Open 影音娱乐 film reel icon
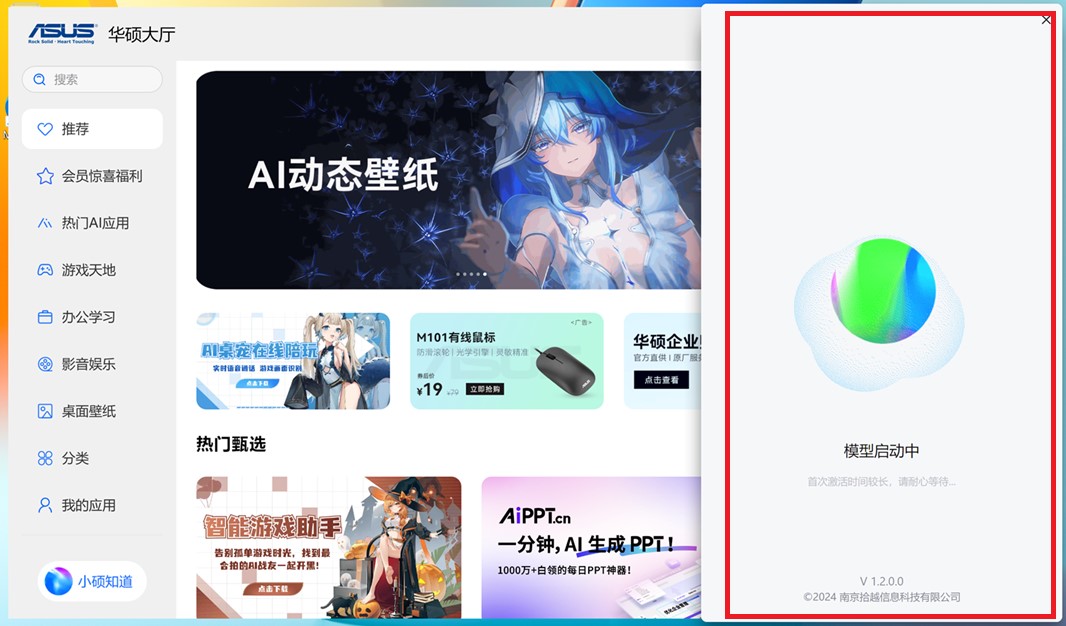The width and height of the screenshot is (1066, 626). click(45, 364)
